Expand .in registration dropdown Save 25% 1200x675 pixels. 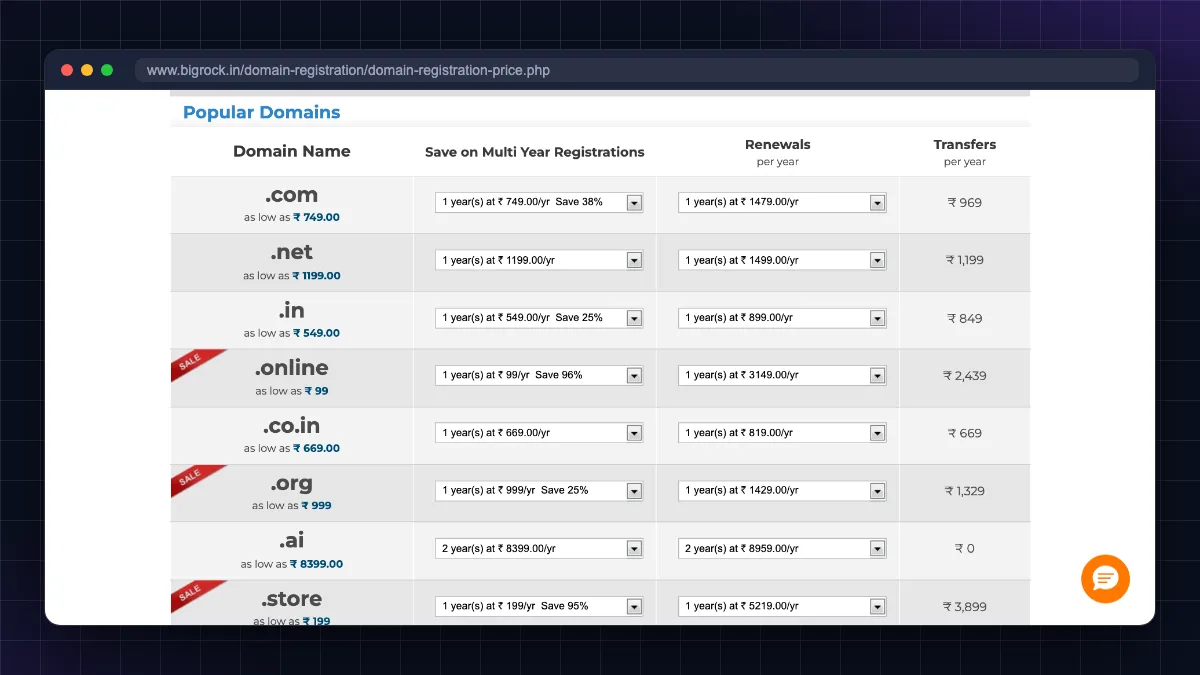(x=539, y=318)
